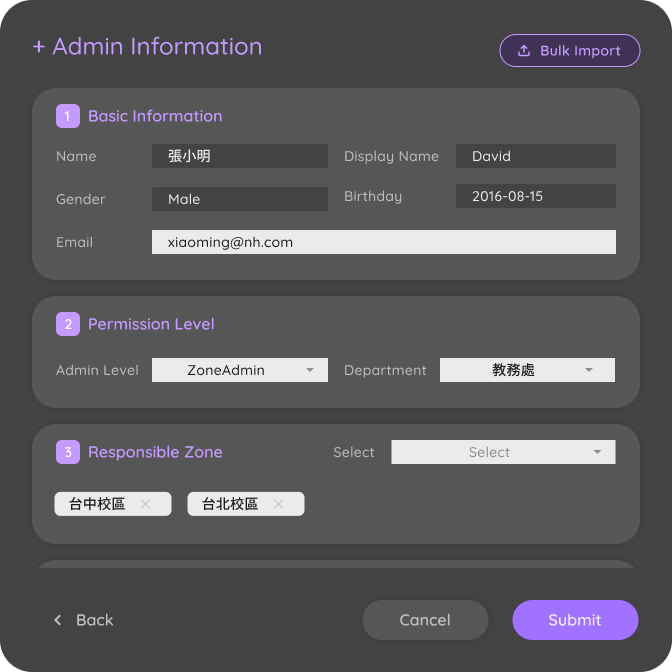
Task: Click the 台中校區 tag label
Action: click(x=97, y=504)
